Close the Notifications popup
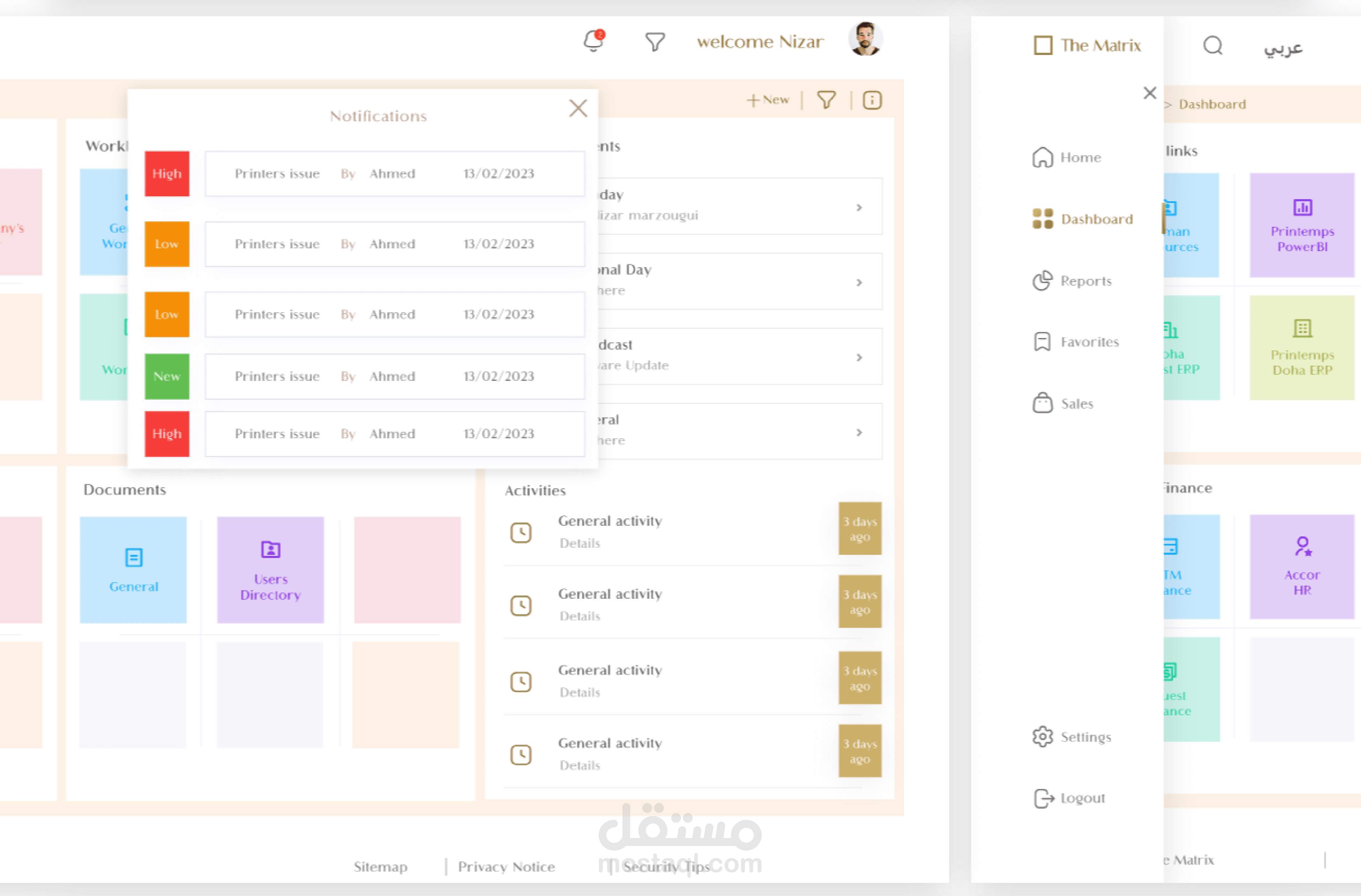 tap(578, 108)
